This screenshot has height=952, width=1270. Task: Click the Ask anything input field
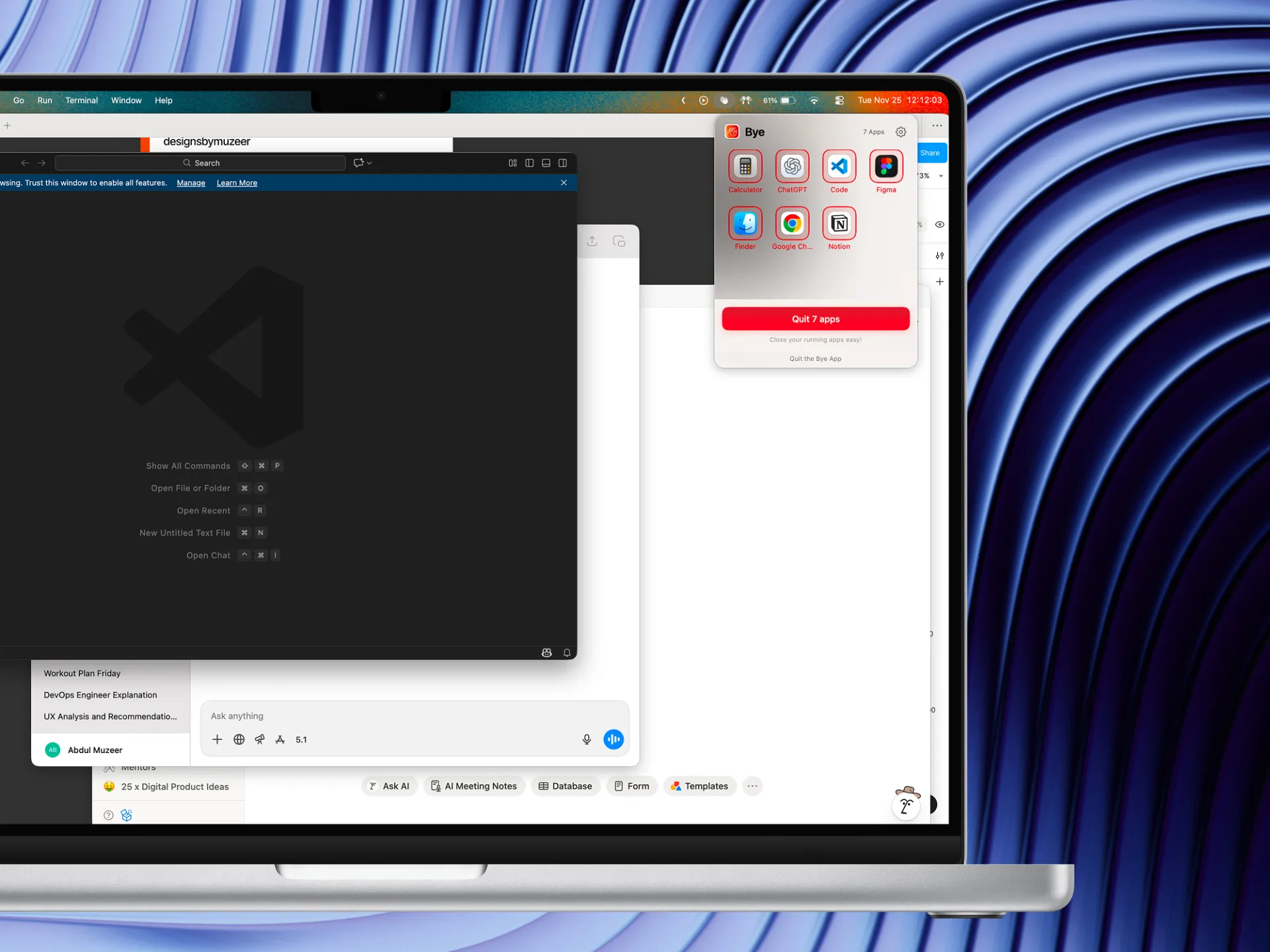tap(397, 716)
